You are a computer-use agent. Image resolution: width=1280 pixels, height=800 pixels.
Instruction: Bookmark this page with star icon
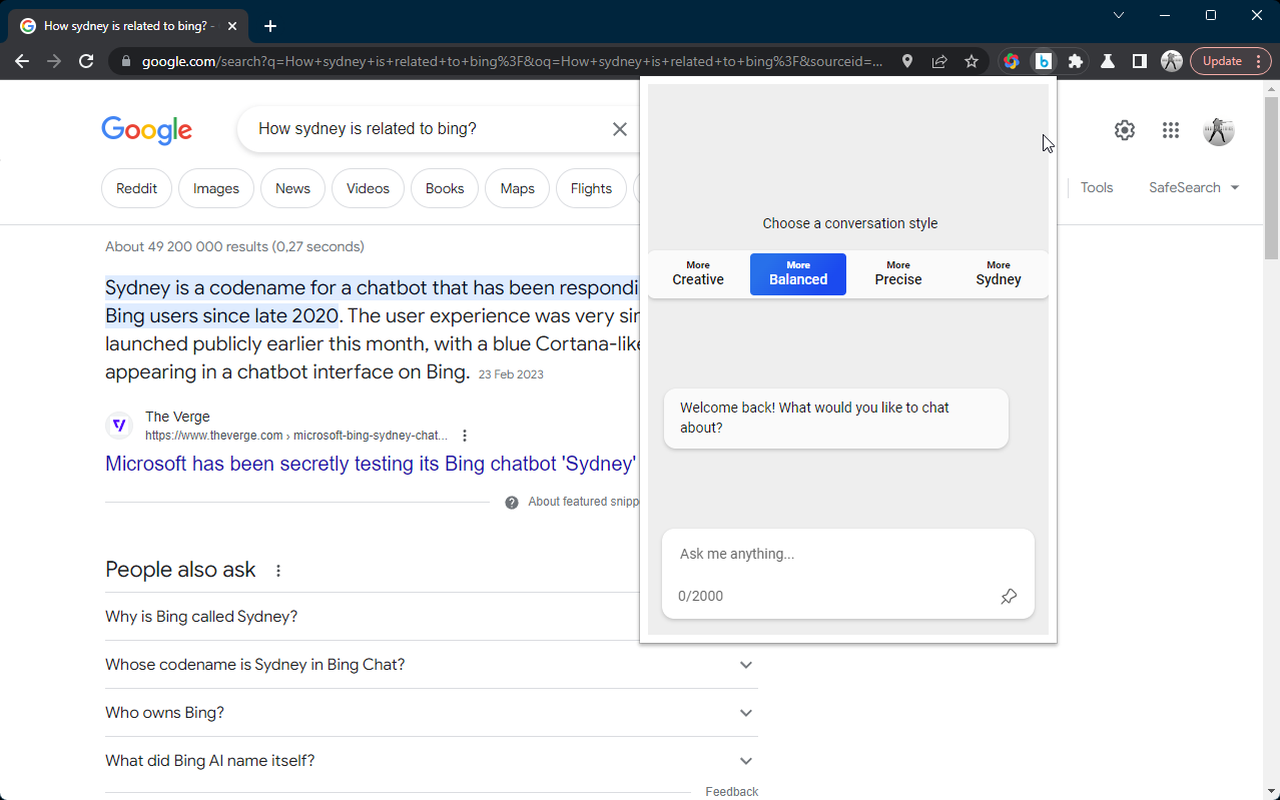(971, 61)
